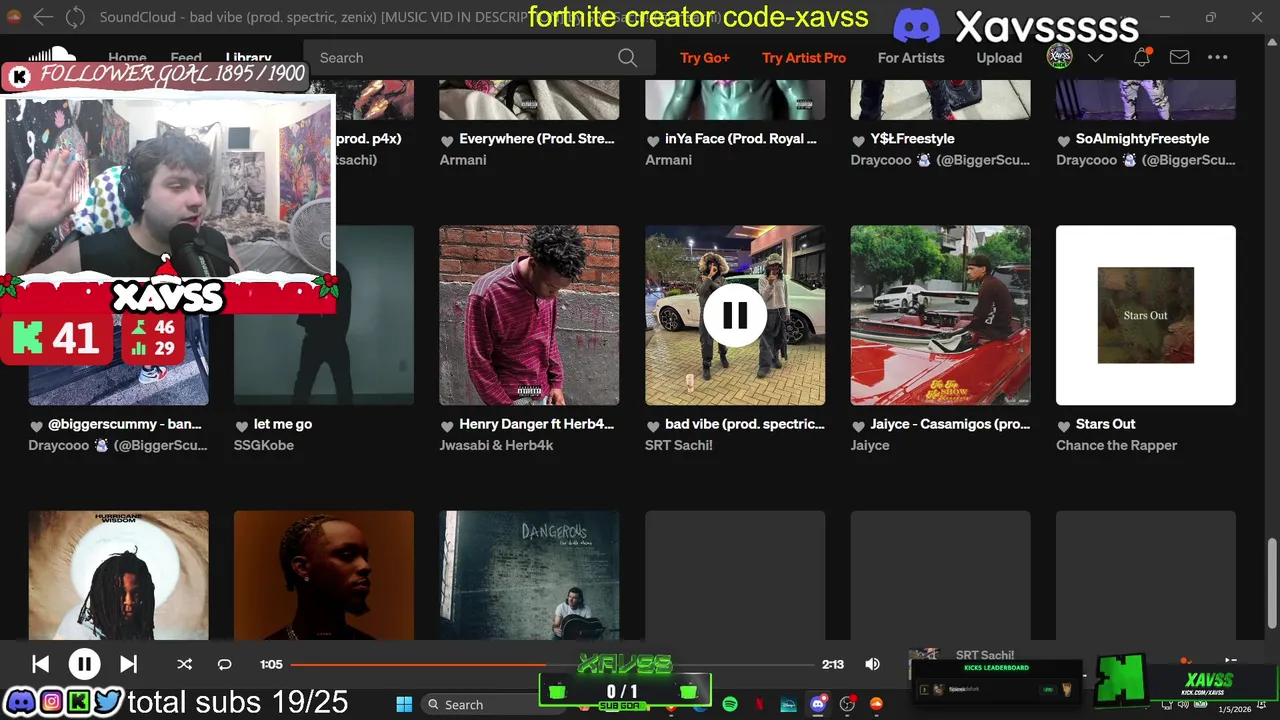Viewport: 1280px width, 720px height.
Task: Click the search magnifier icon
Action: 627,58
